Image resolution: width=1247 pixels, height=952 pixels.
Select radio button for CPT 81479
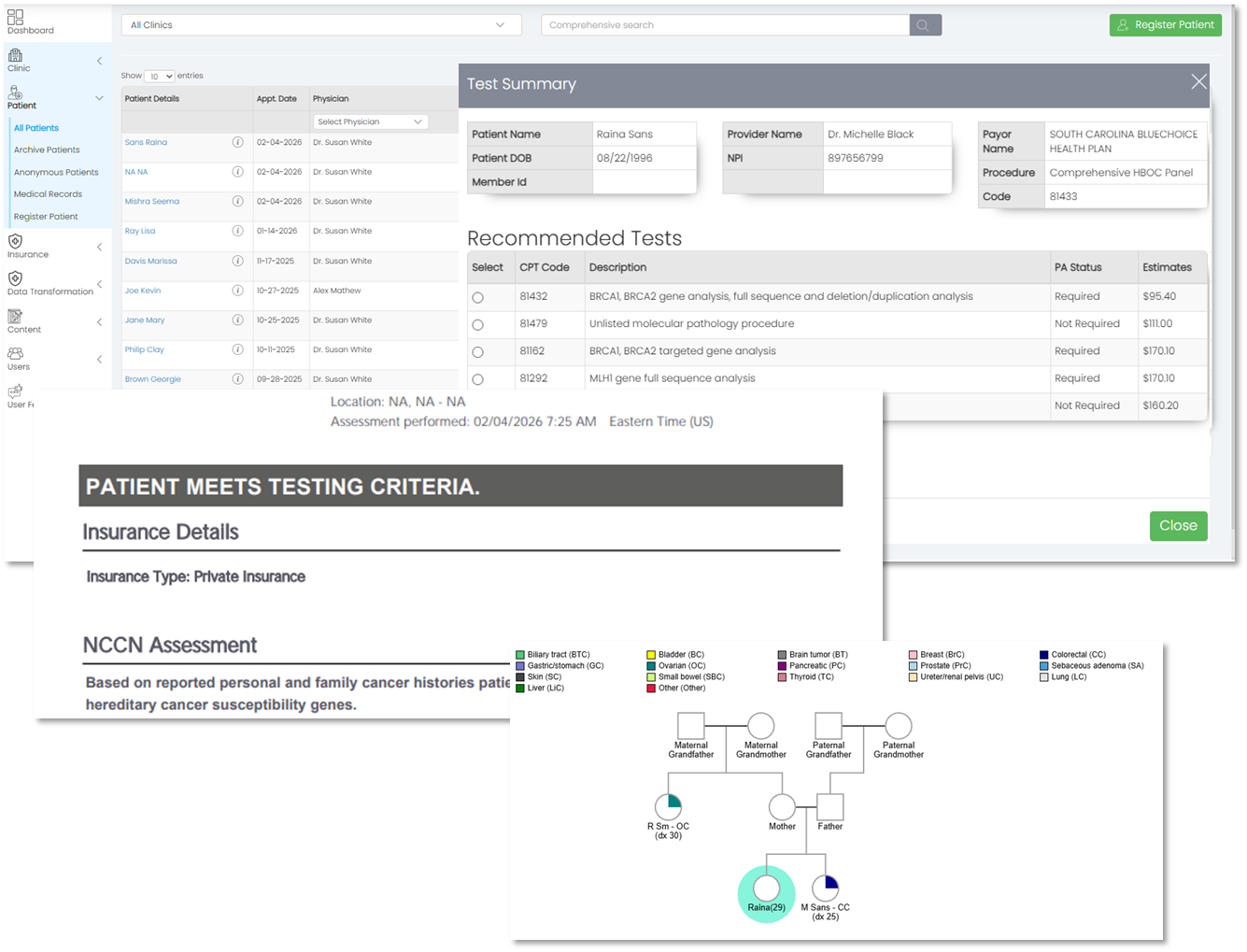click(x=478, y=325)
